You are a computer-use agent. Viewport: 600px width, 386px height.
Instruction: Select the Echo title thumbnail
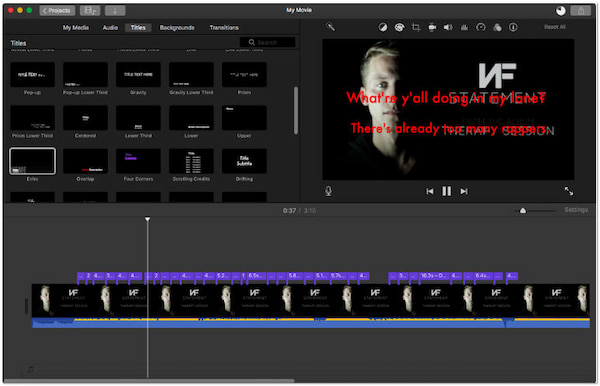(x=32, y=161)
